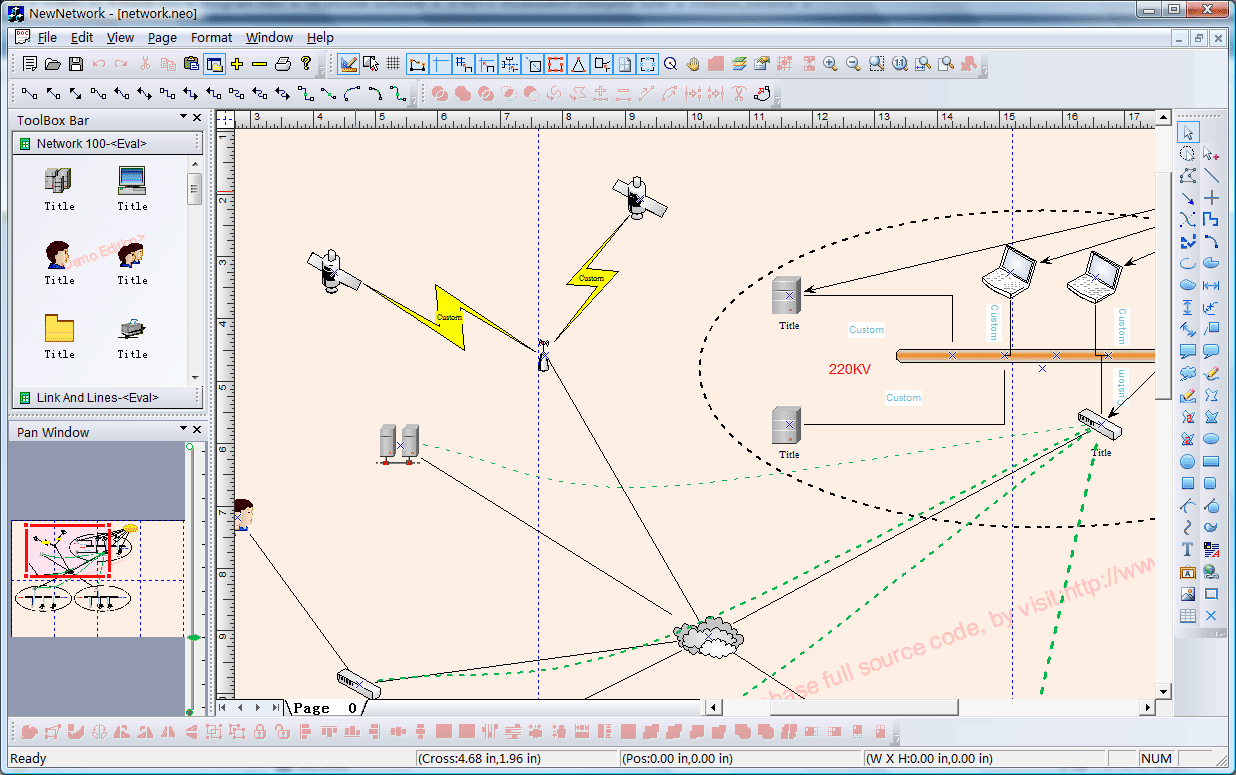Open the Format menu
The height and width of the screenshot is (775, 1236).
click(x=211, y=37)
